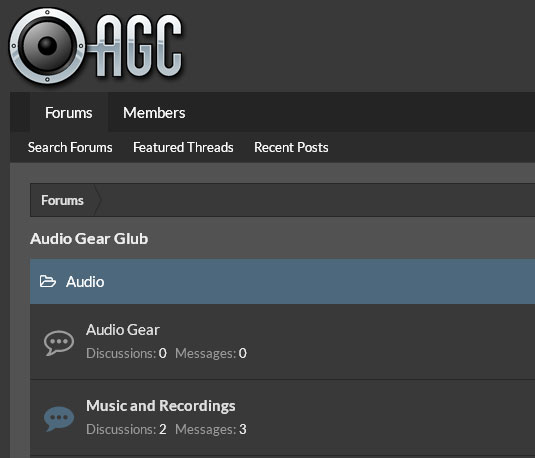
Task: Go to Featured Threads
Action: coord(183,147)
